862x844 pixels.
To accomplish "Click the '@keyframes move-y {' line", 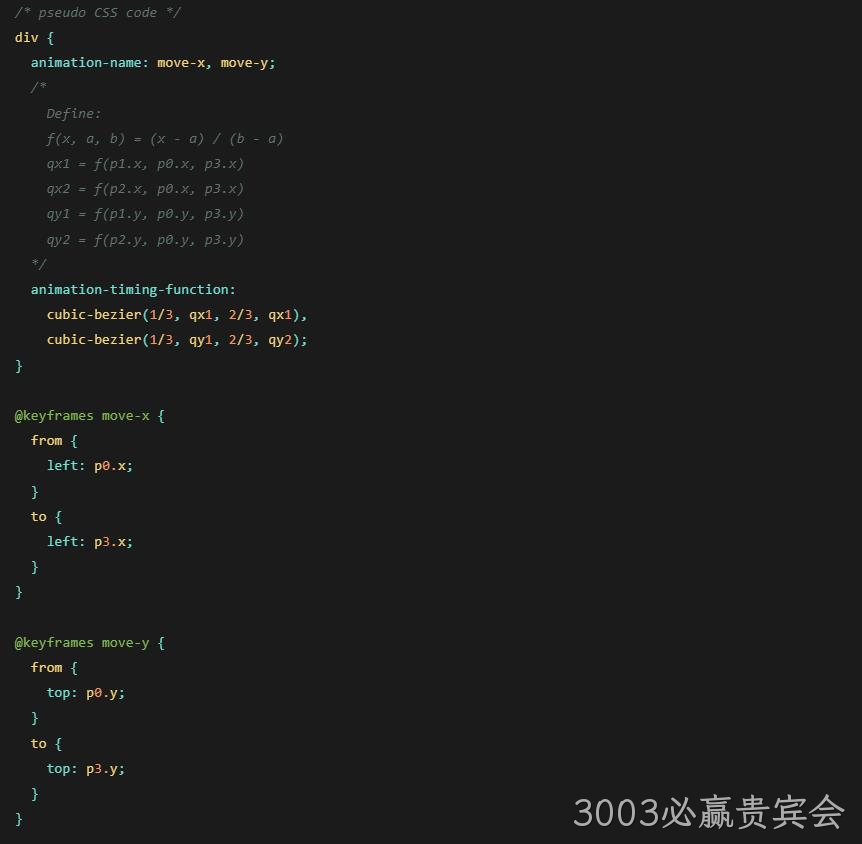I will (90, 643).
